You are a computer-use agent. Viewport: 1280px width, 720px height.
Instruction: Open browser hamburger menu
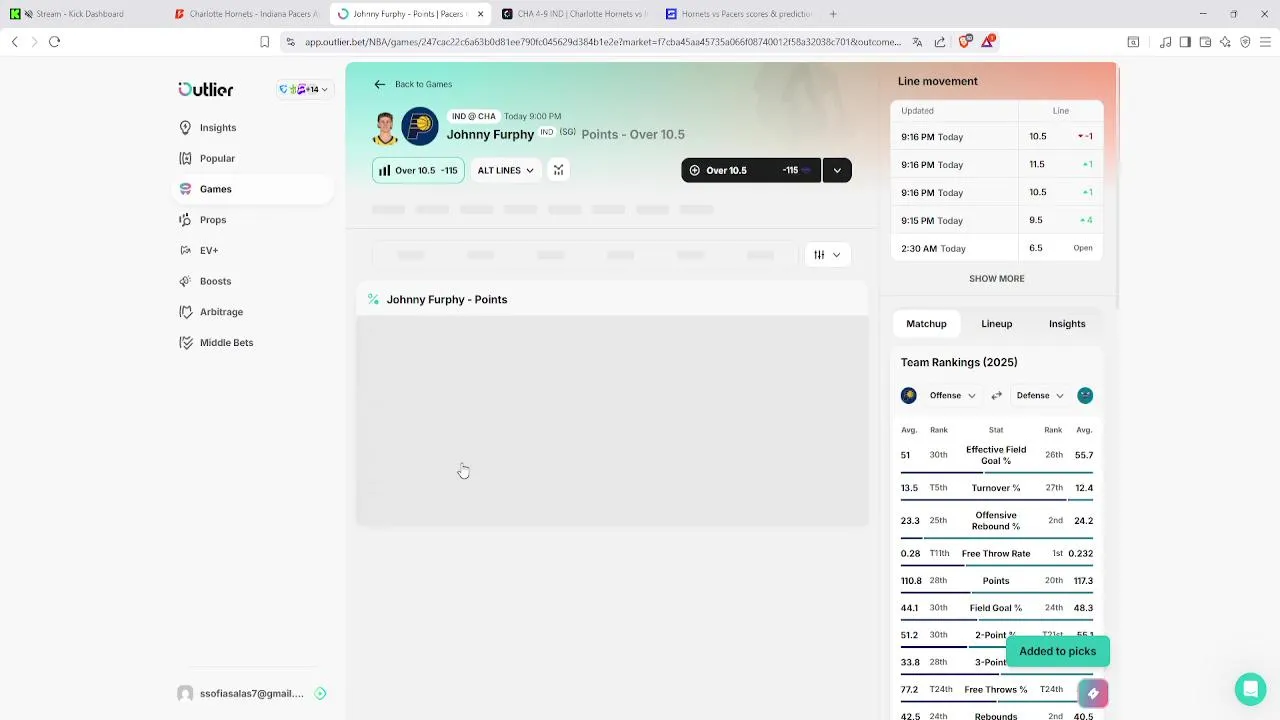tap(1265, 42)
